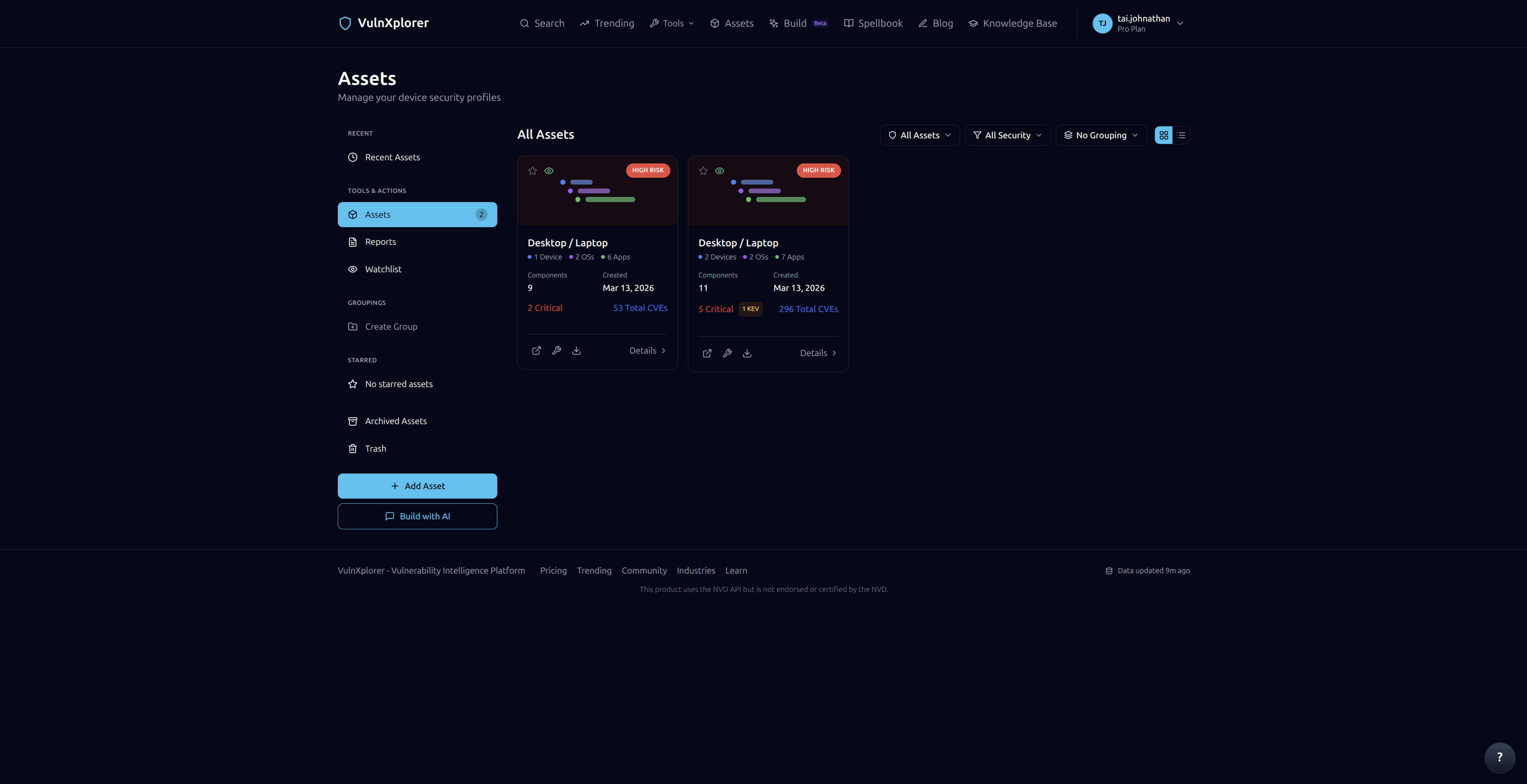Click the 1 KEV badge
The height and width of the screenshot is (784, 1527).
751,309
